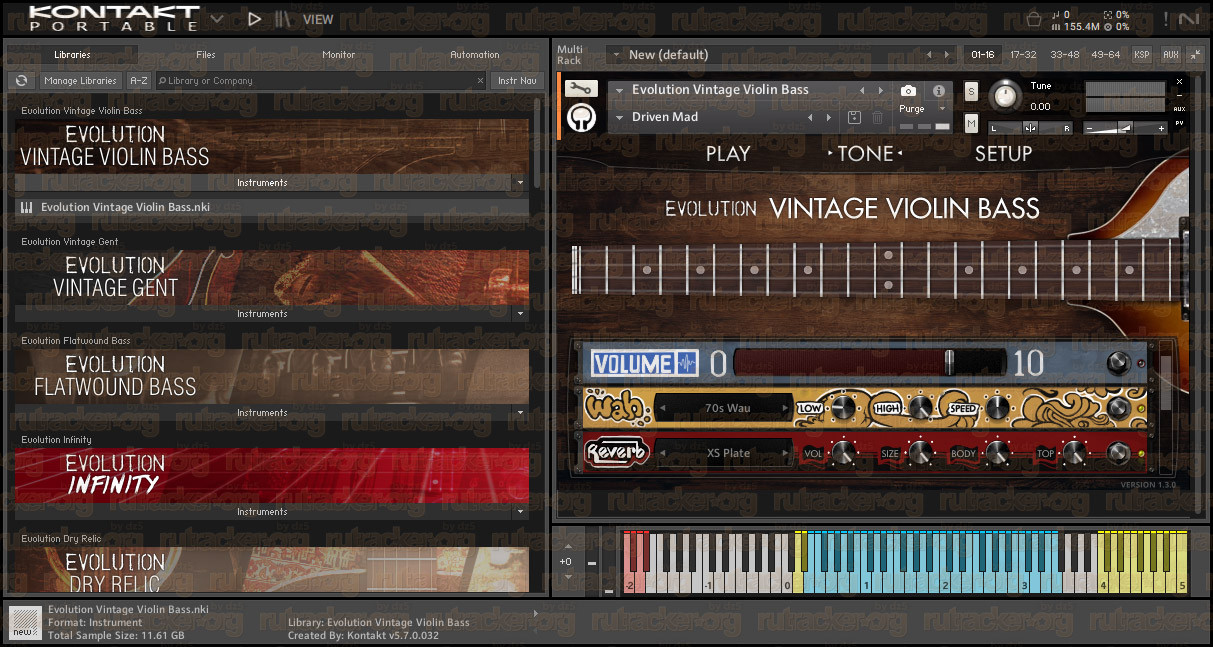This screenshot has width=1213, height=647.
Task: Toggle the PV button on instrument header
Action: pyautogui.click(x=1180, y=123)
